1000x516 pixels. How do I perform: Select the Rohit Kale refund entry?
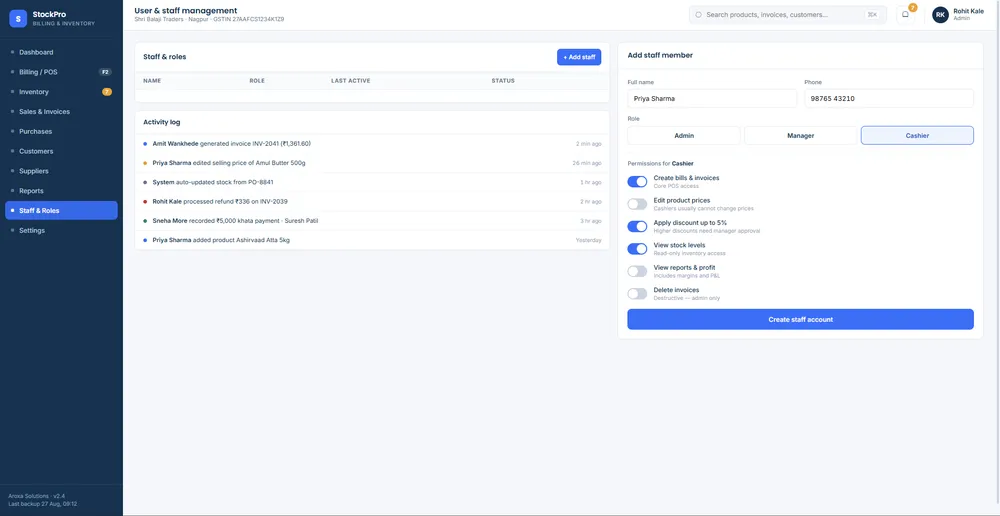(372, 202)
